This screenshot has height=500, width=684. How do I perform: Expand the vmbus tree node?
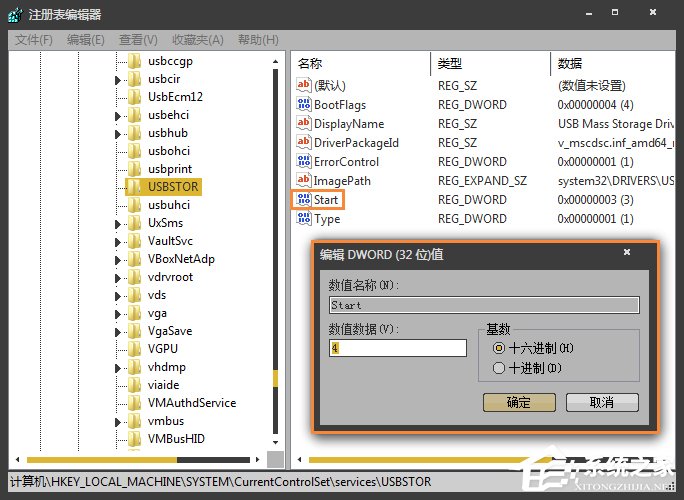click(117, 422)
